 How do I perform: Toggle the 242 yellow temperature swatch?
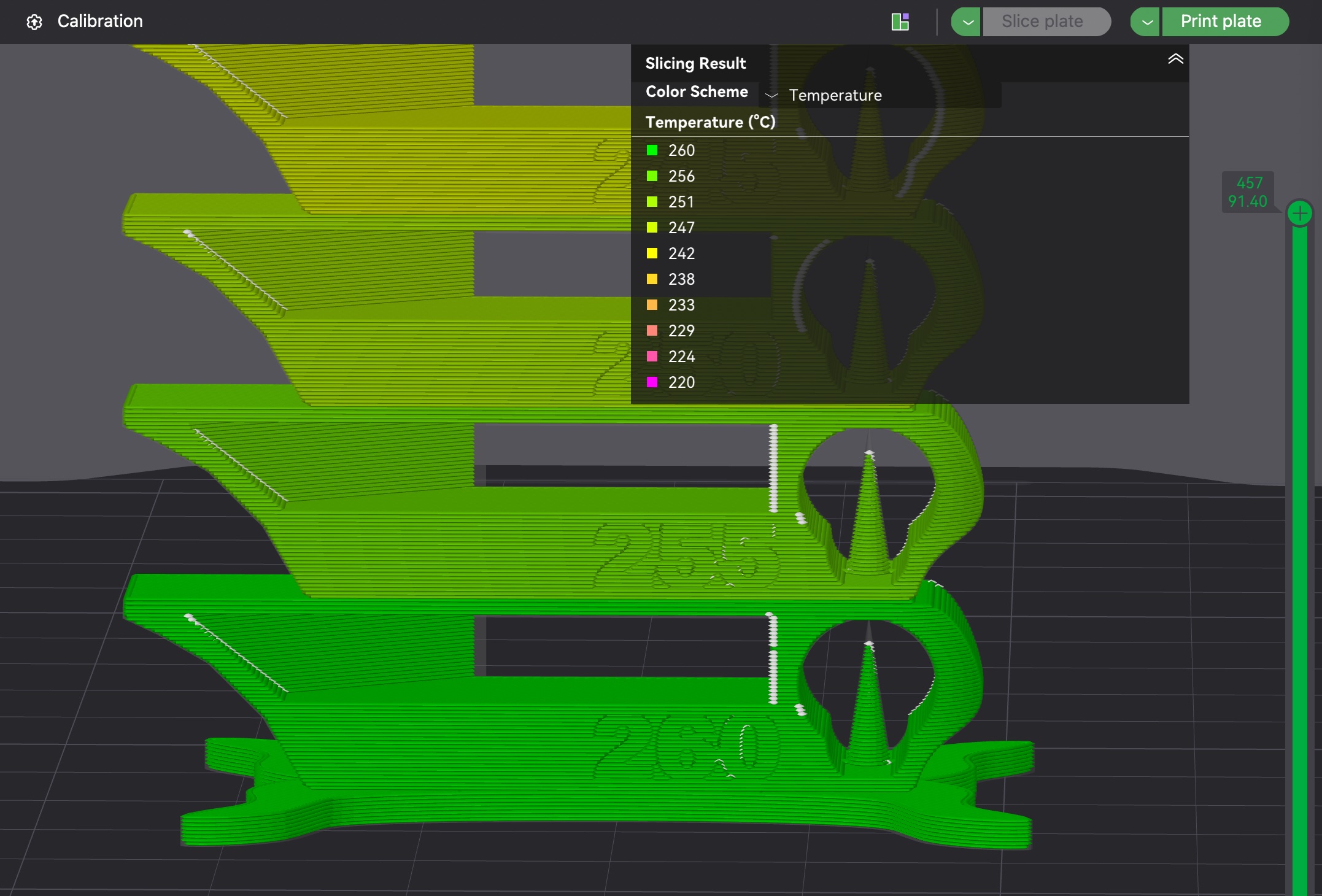[652, 253]
